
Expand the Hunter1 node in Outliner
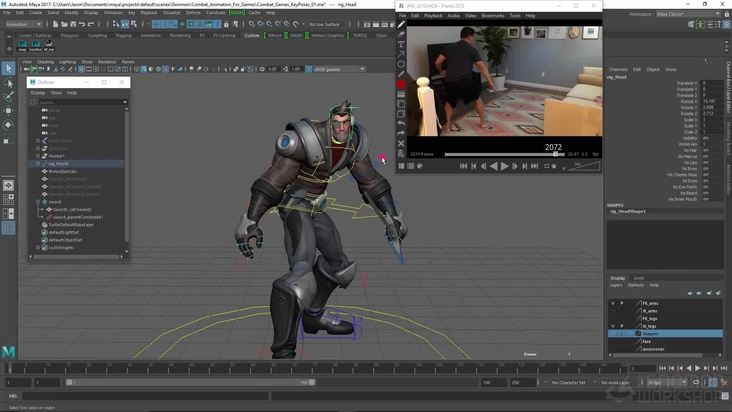point(38,156)
